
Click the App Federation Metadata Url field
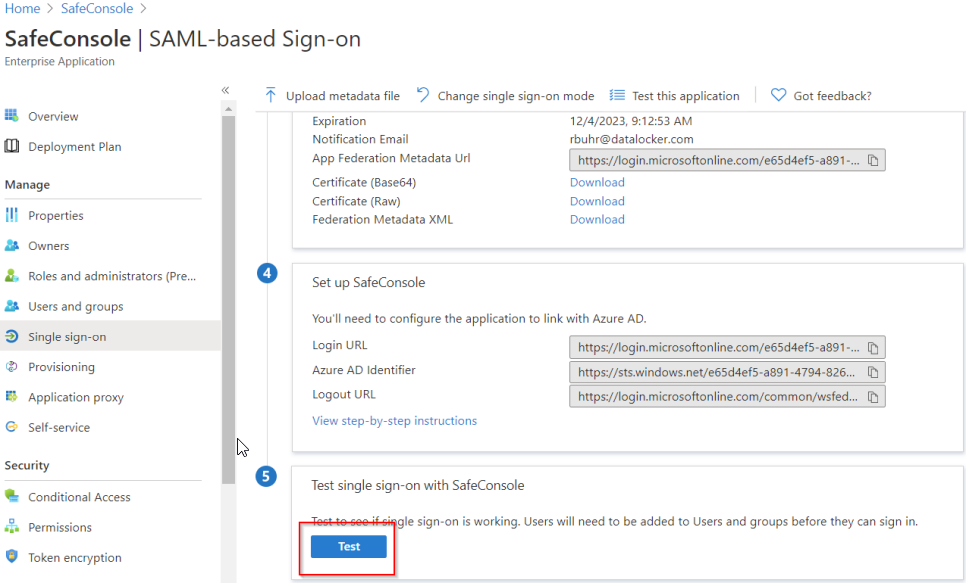(728, 160)
